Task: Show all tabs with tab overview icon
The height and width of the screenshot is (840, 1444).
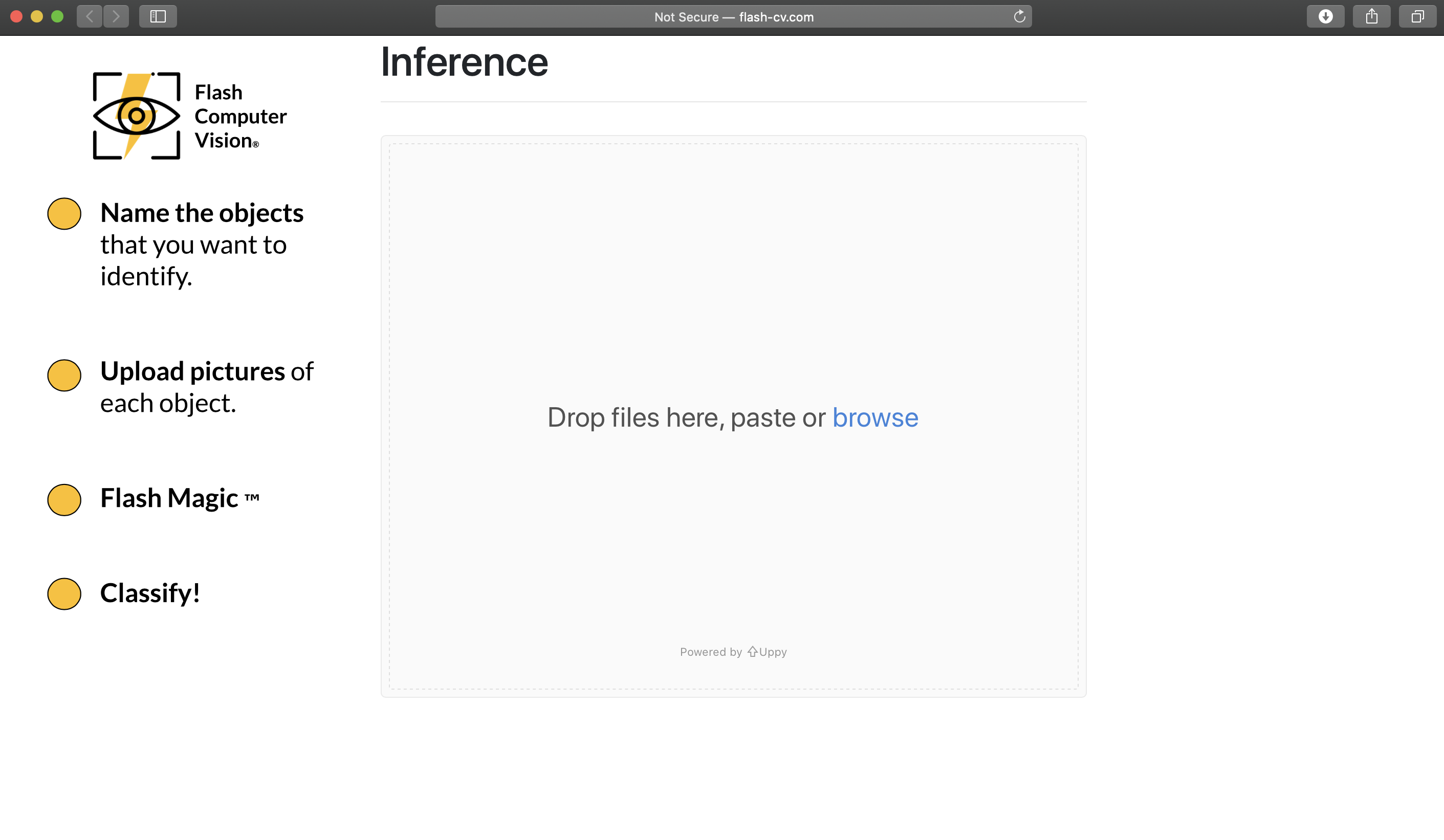Action: click(1417, 16)
